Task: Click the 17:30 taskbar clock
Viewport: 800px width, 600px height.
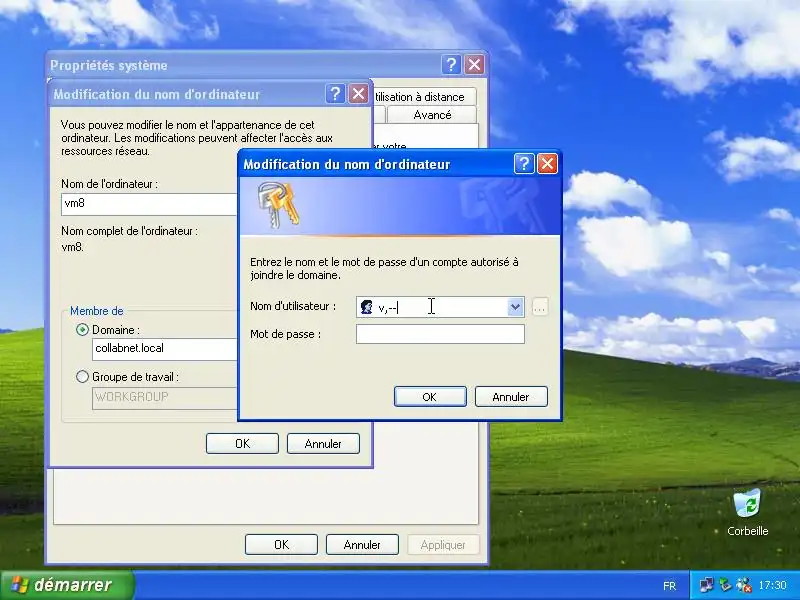Action: pos(772,585)
